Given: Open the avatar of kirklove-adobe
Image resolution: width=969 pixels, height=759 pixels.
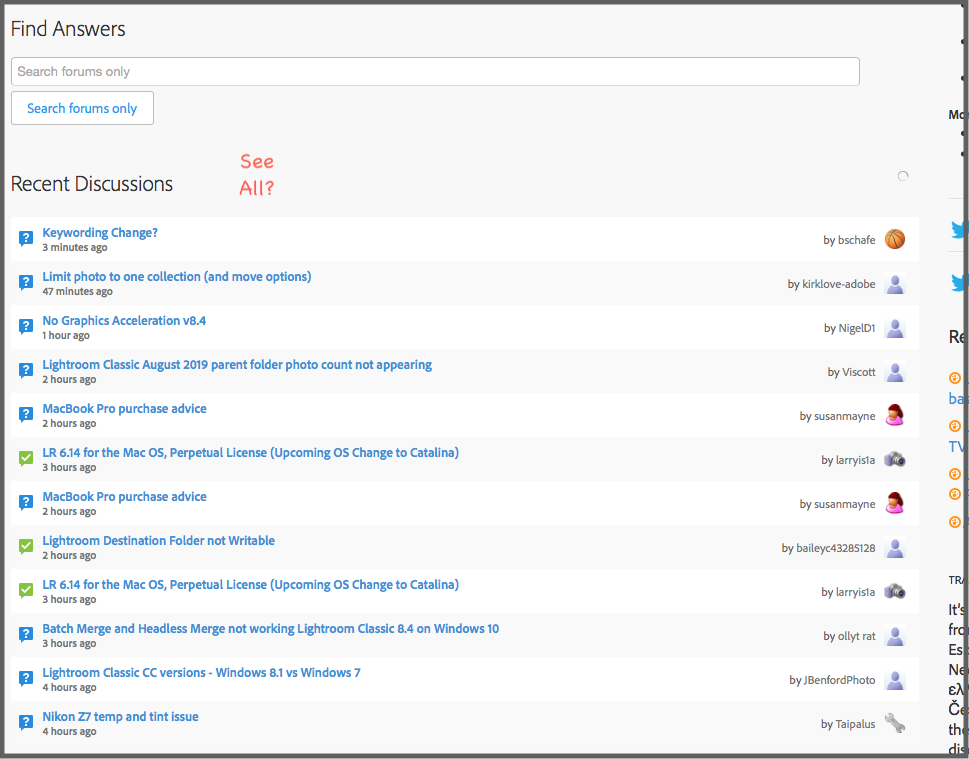Looking at the screenshot, I should [895, 284].
